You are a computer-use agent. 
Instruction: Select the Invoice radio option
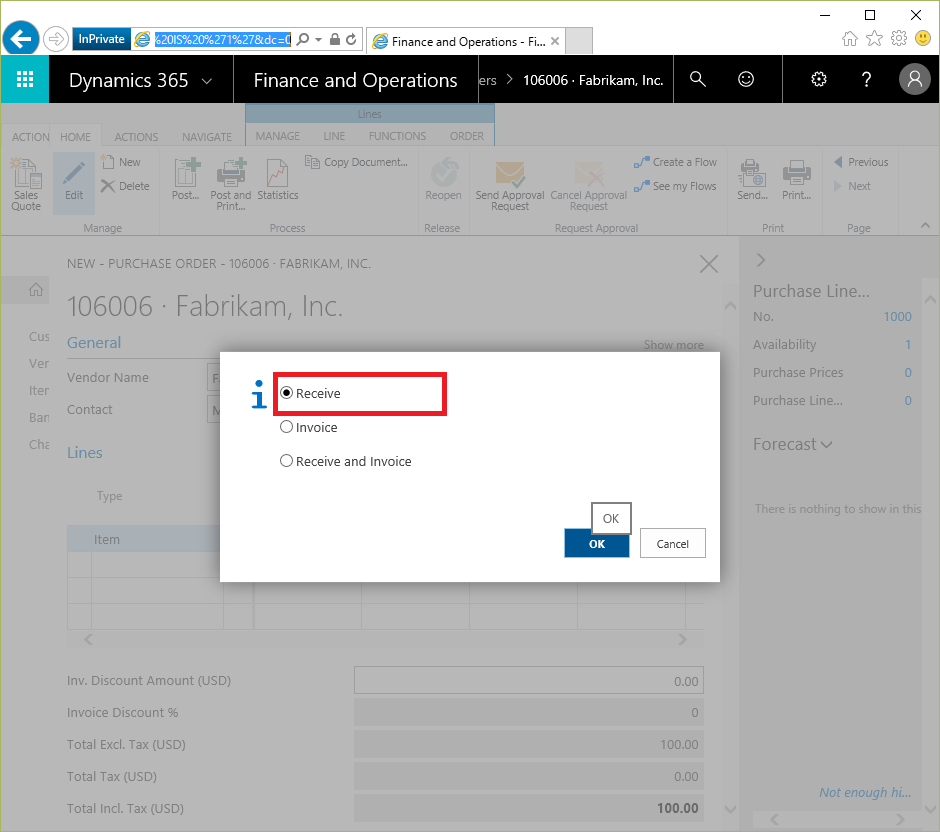pyautogui.click(x=287, y=427)
